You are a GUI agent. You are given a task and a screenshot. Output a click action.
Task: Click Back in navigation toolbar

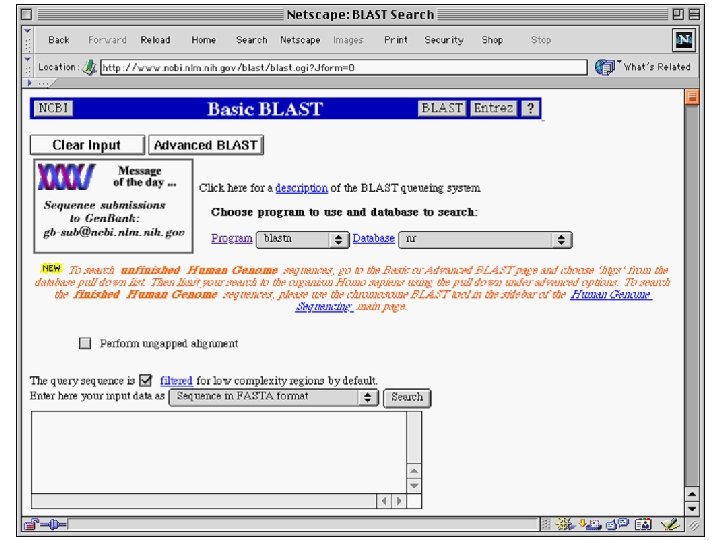click(59, 40)
